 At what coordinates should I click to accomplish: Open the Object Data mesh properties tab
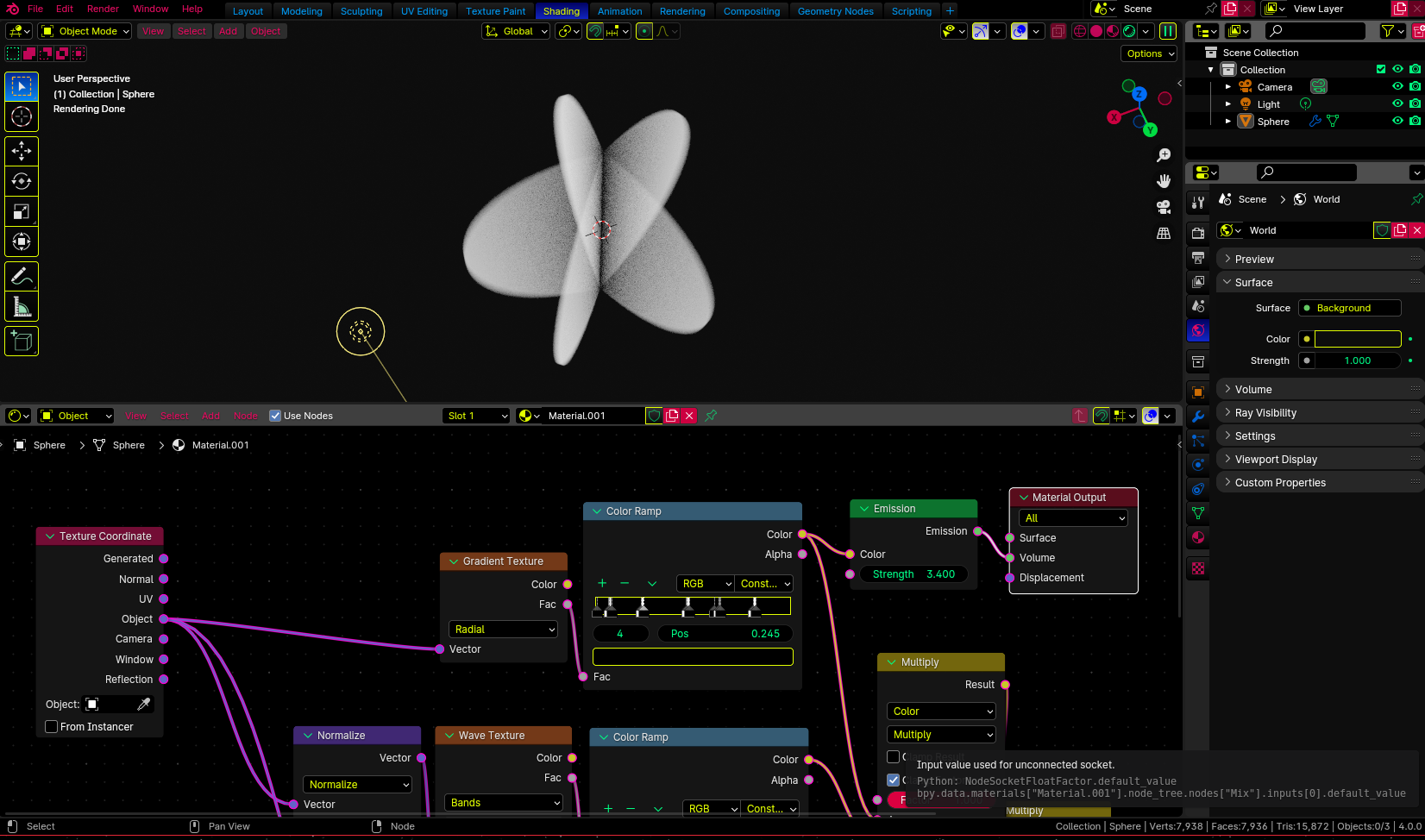pyautogui.click(x=1198, y=513)
